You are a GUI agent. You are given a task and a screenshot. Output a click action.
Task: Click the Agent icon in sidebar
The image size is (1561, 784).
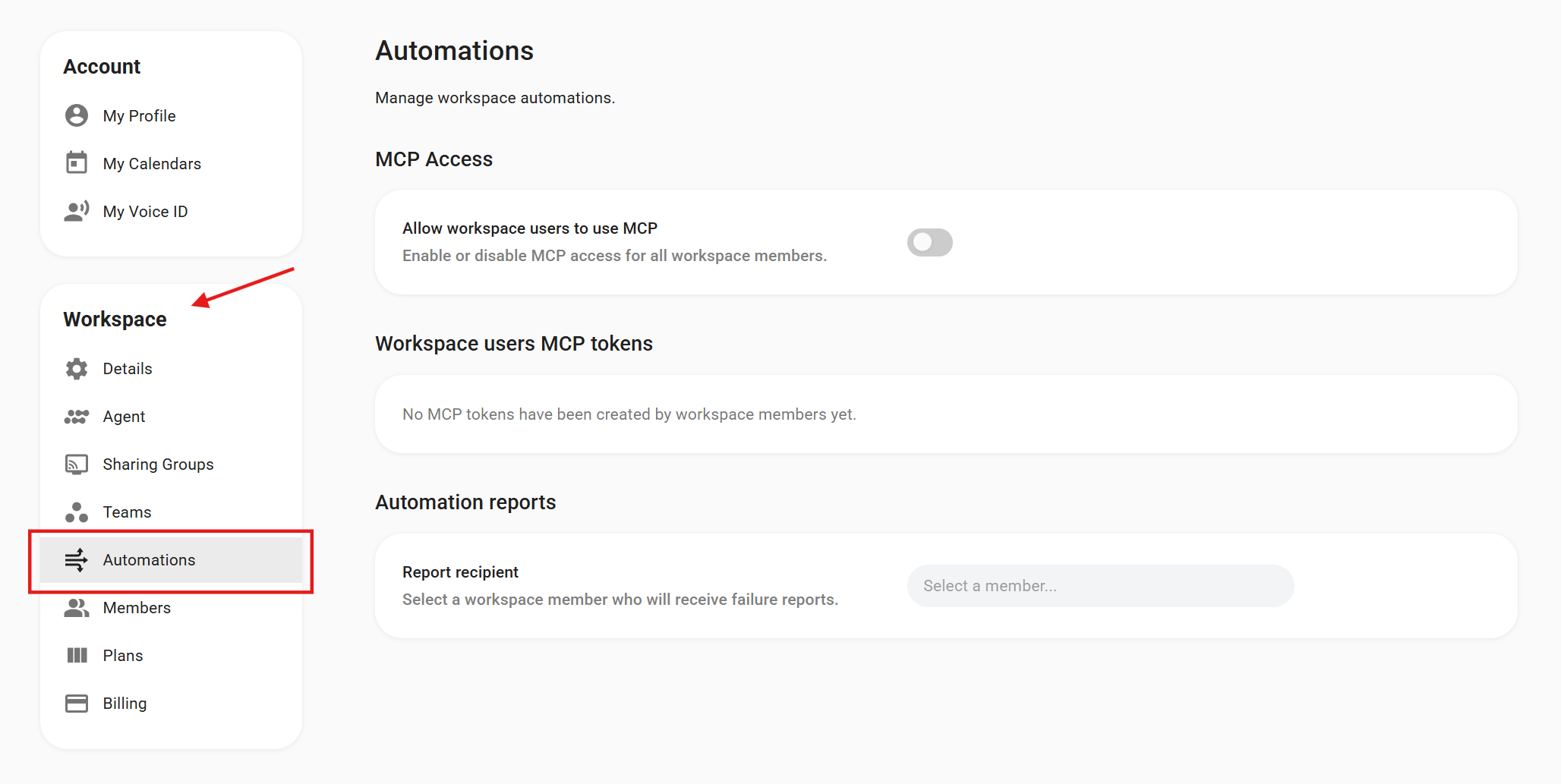point(77,417)
